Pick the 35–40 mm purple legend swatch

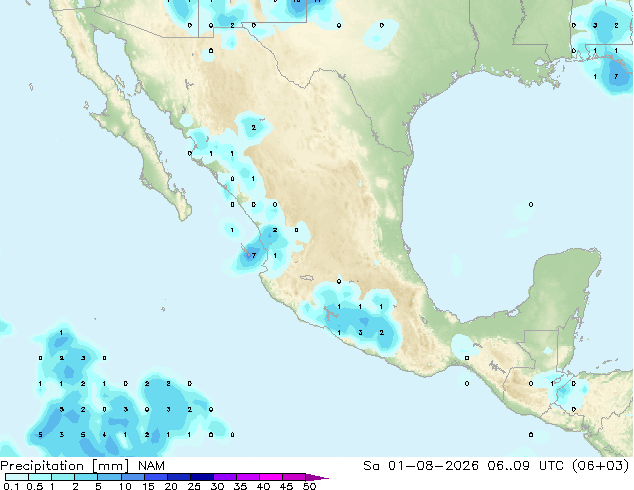click(247, 477)
